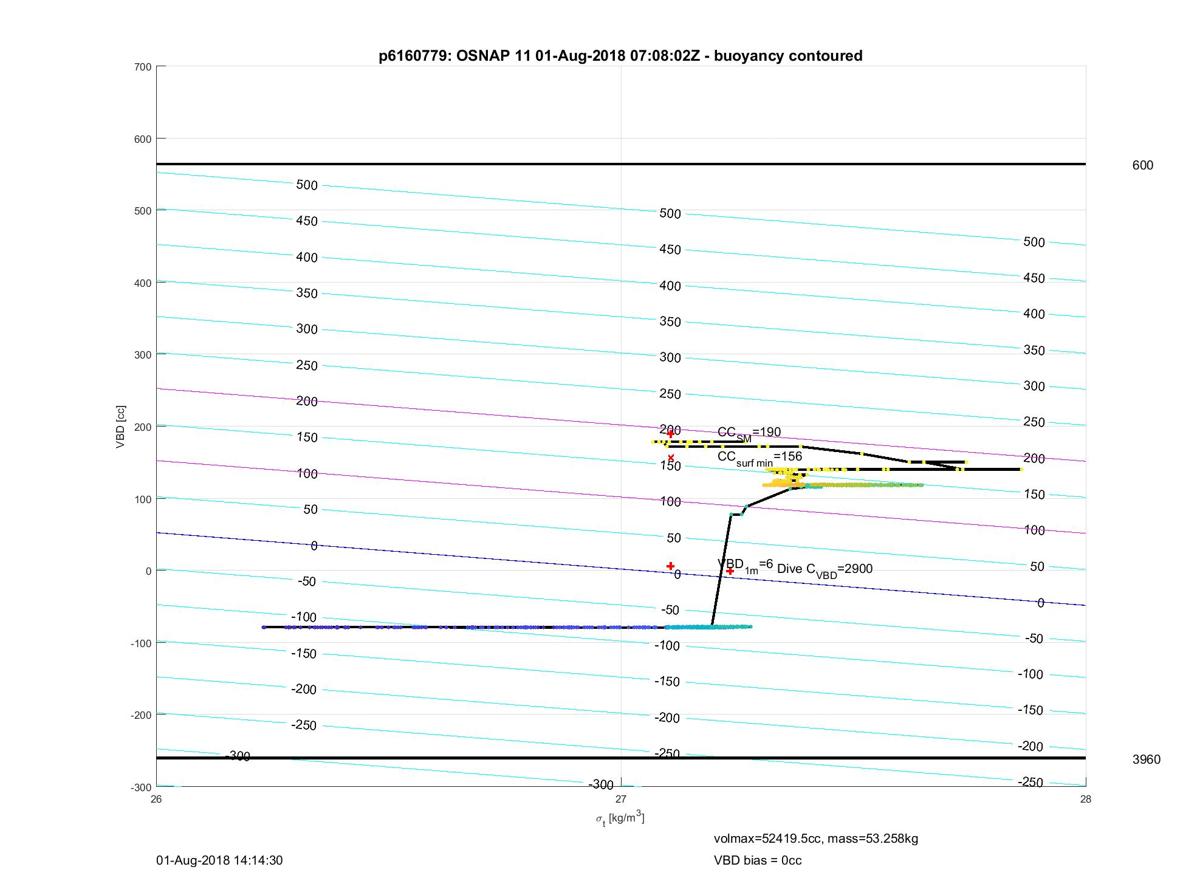Click the "VBD [cc]" y-axis label

pyautogui.click(x=121, y=427)
